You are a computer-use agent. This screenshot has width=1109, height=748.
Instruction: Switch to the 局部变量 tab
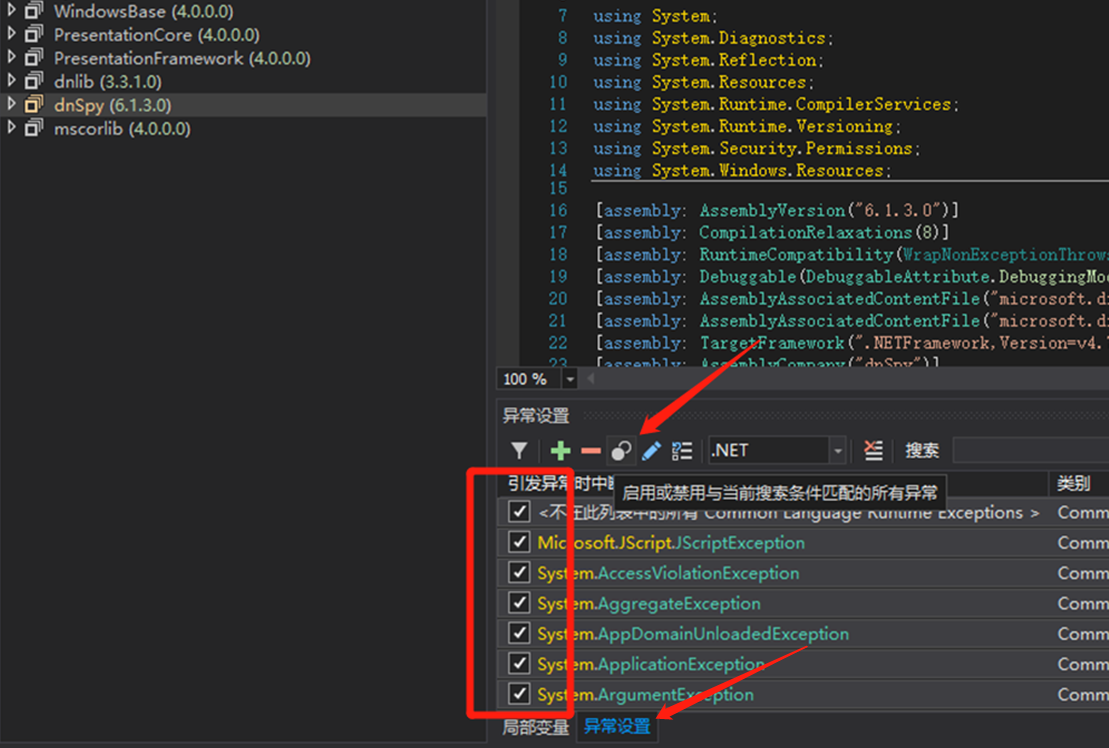tap(535, 727)
